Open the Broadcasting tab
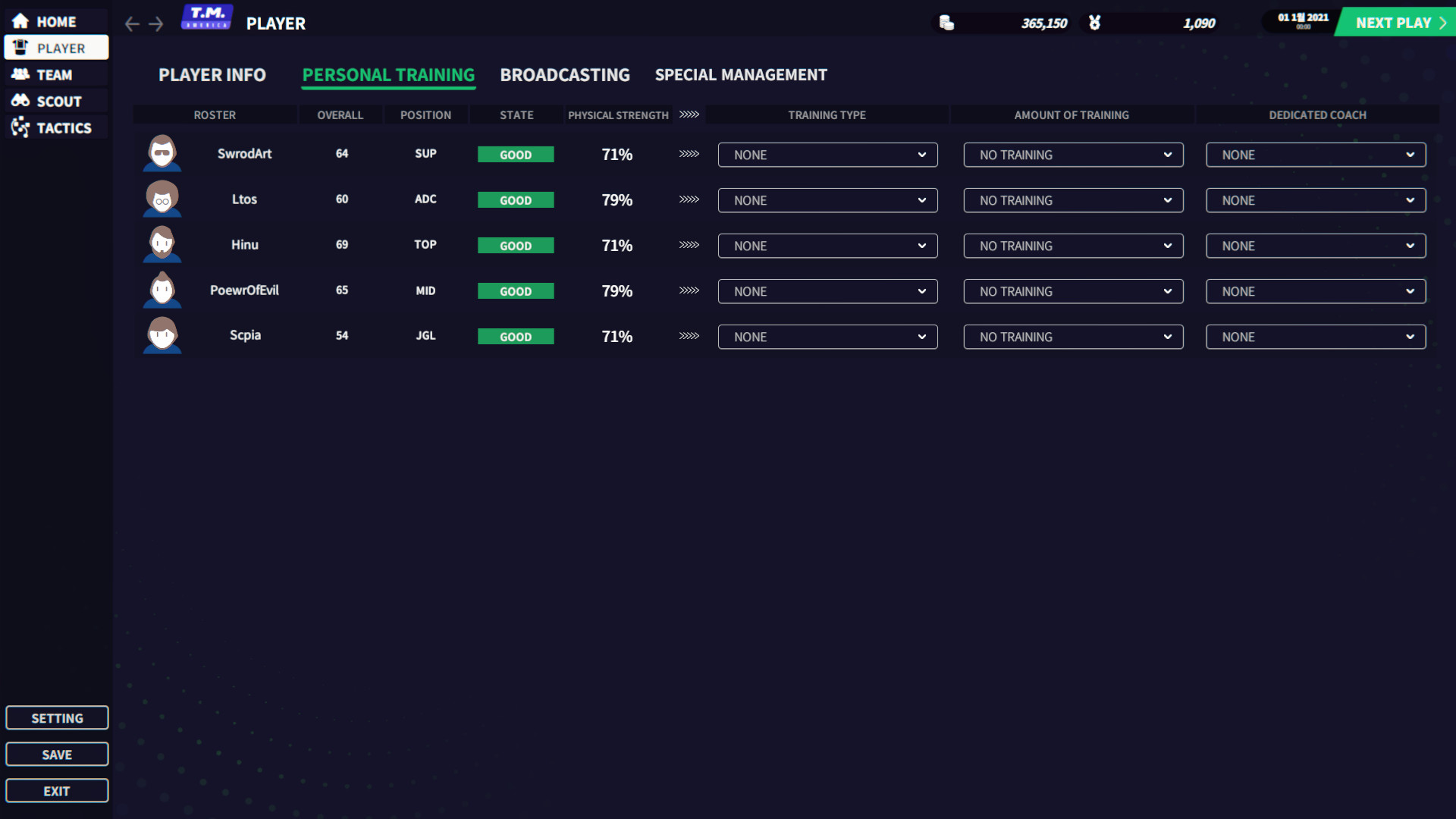The image size is (1456, 819). coord(565,75)
